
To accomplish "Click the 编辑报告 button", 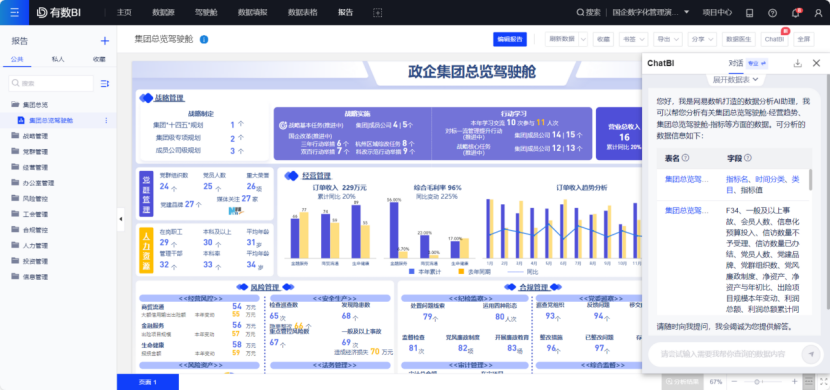I will (x=510, y=39).
